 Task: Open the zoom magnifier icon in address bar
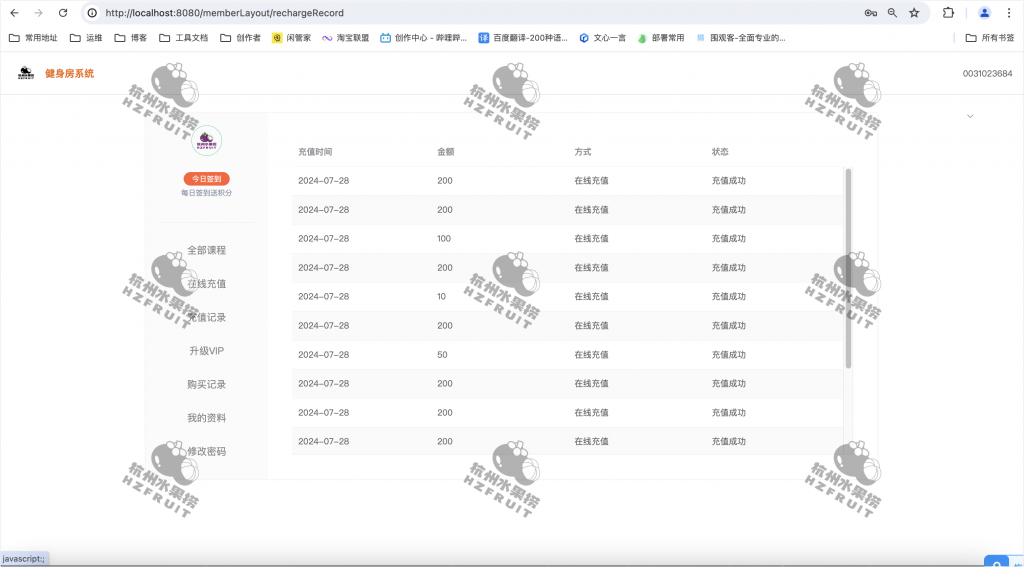pyautogui.click(x=892, y=12)
